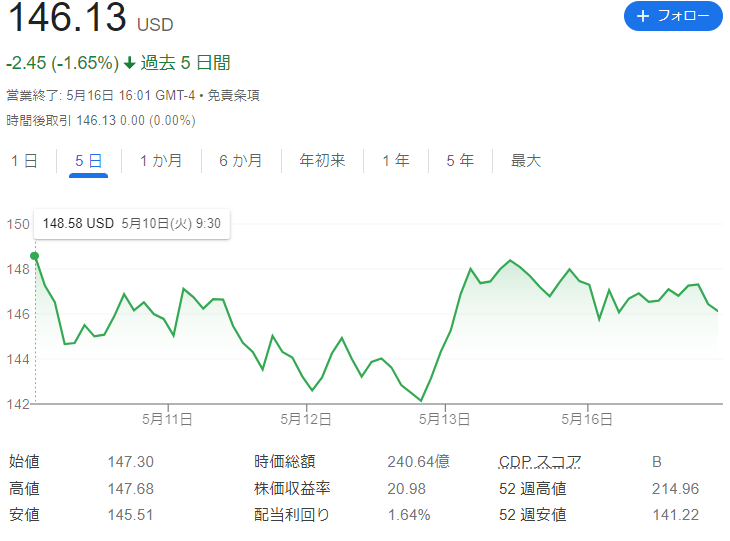Click the 148.58 USD chart tooltip
The image size is (730, 541).
[x=132, y=224]
